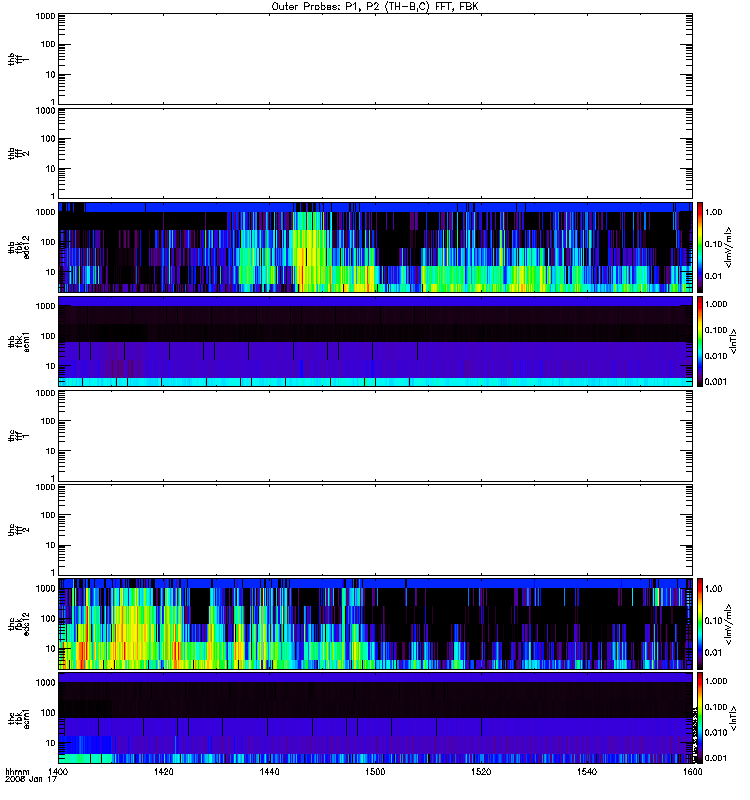Viewport: 750px width, 800px height.
Task: Click the 100 y-tick of thc fbk edc12 panel
Action: (48, 619)
